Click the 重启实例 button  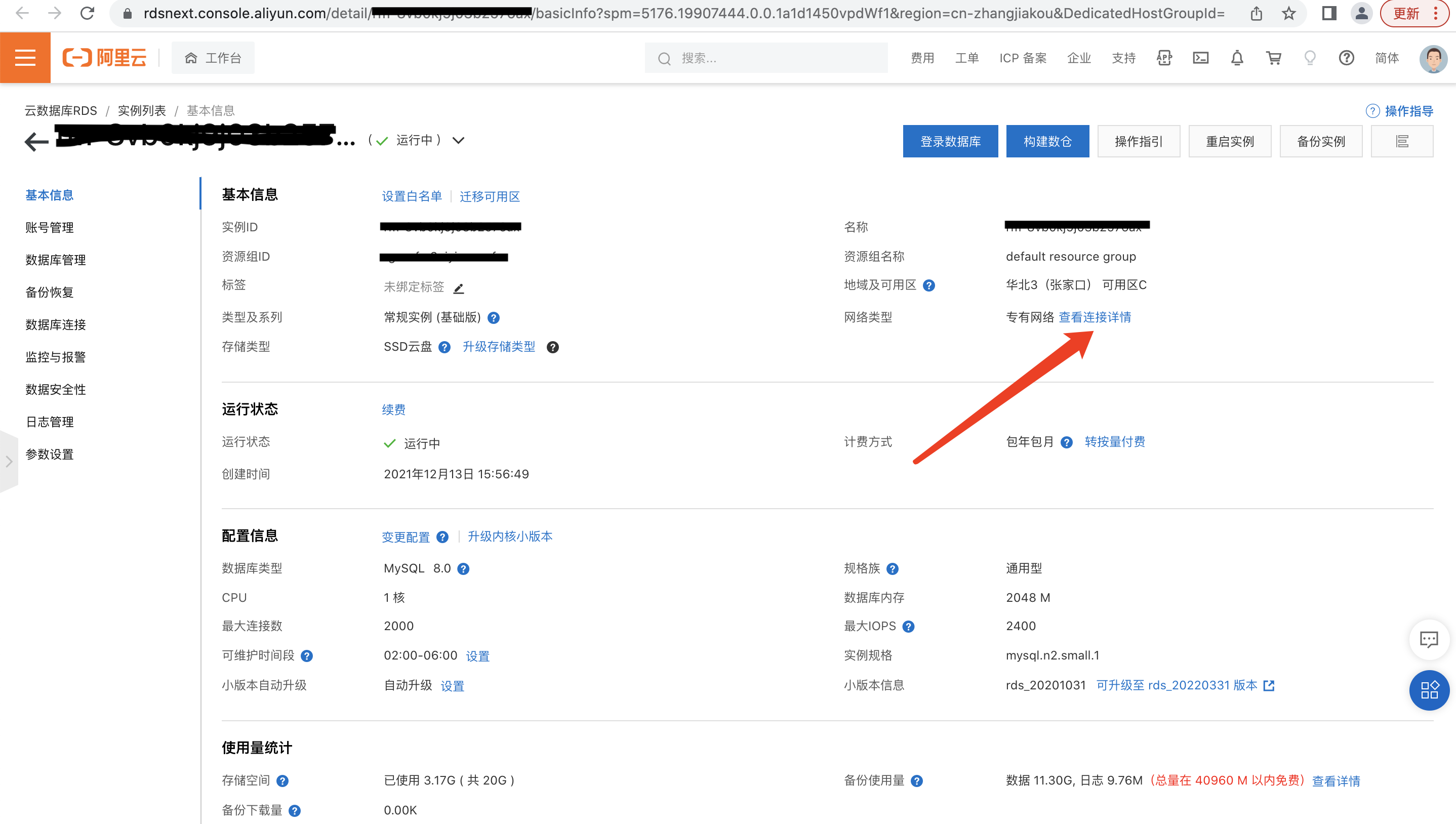click(x=1230, y=141)
